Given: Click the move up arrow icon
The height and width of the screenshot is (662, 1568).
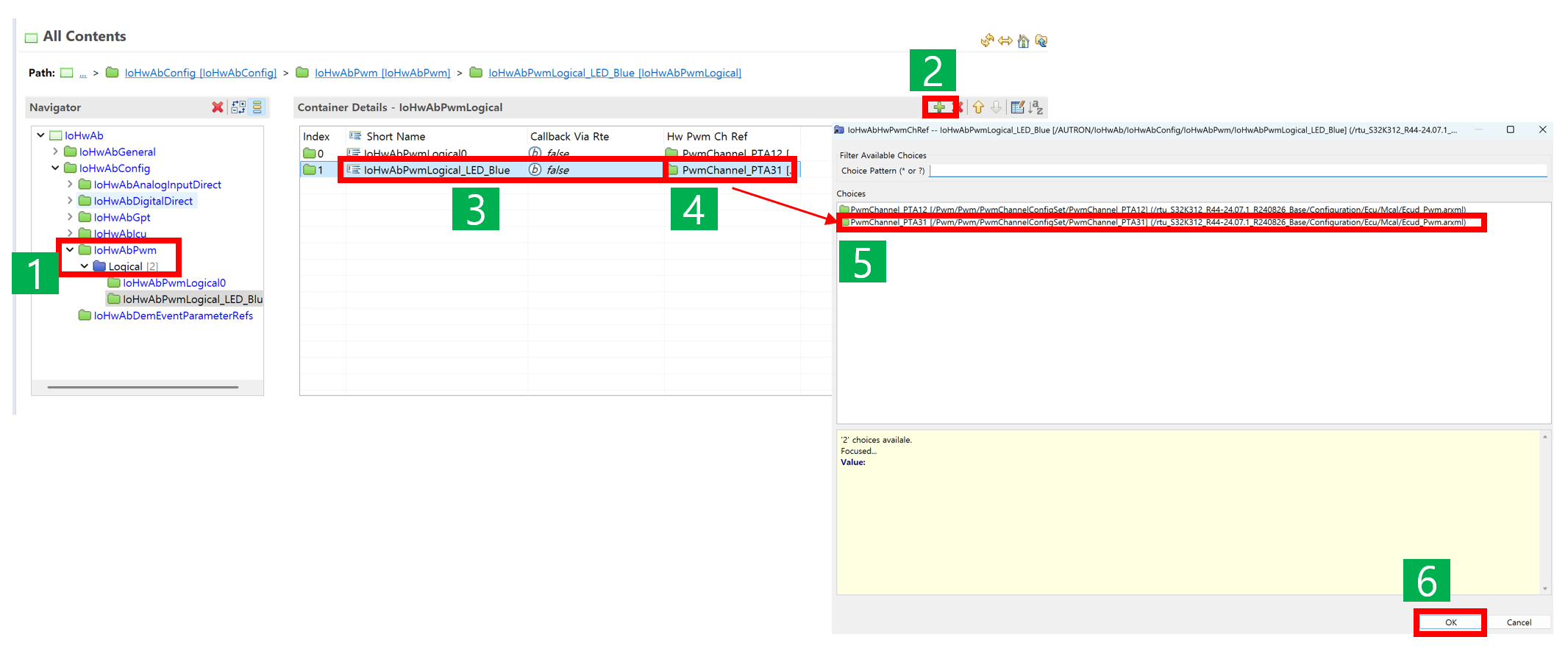Looking at the screenshot, I should pyautogui.click(x=978, y=107).
